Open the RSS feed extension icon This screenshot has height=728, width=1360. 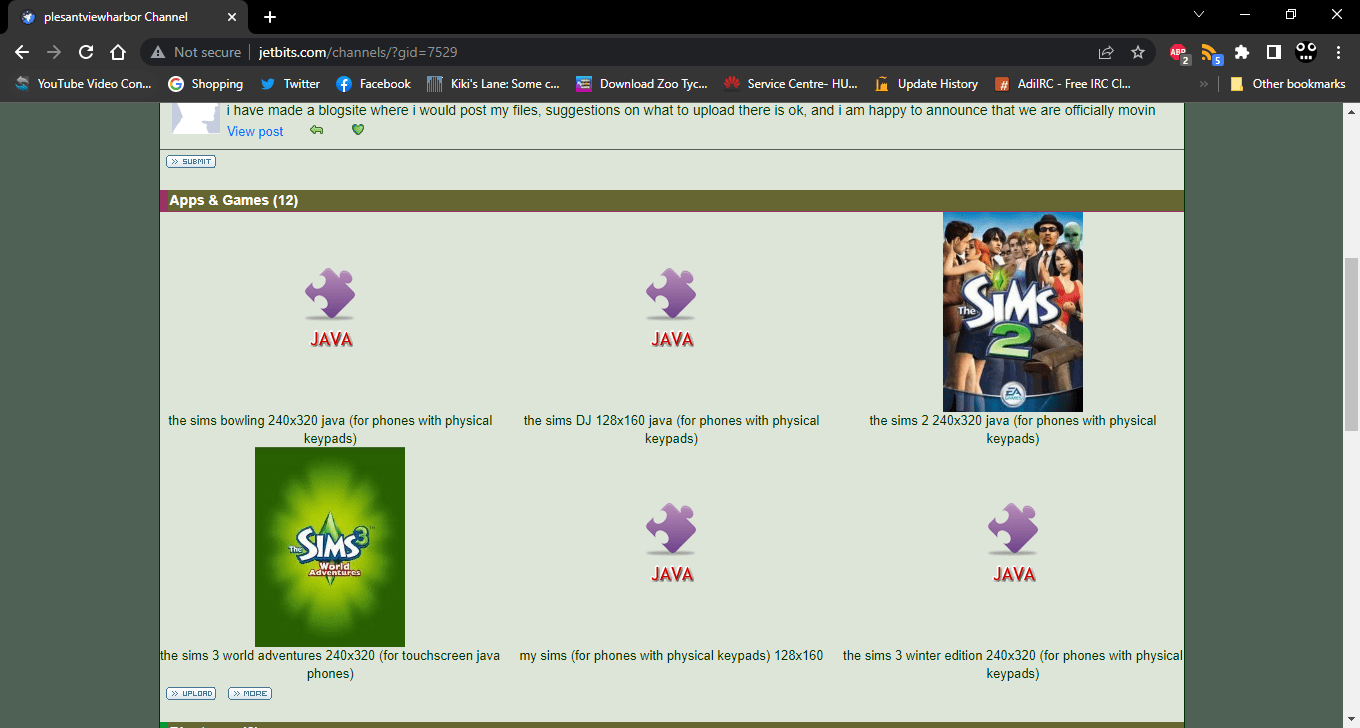(1211, 53)
